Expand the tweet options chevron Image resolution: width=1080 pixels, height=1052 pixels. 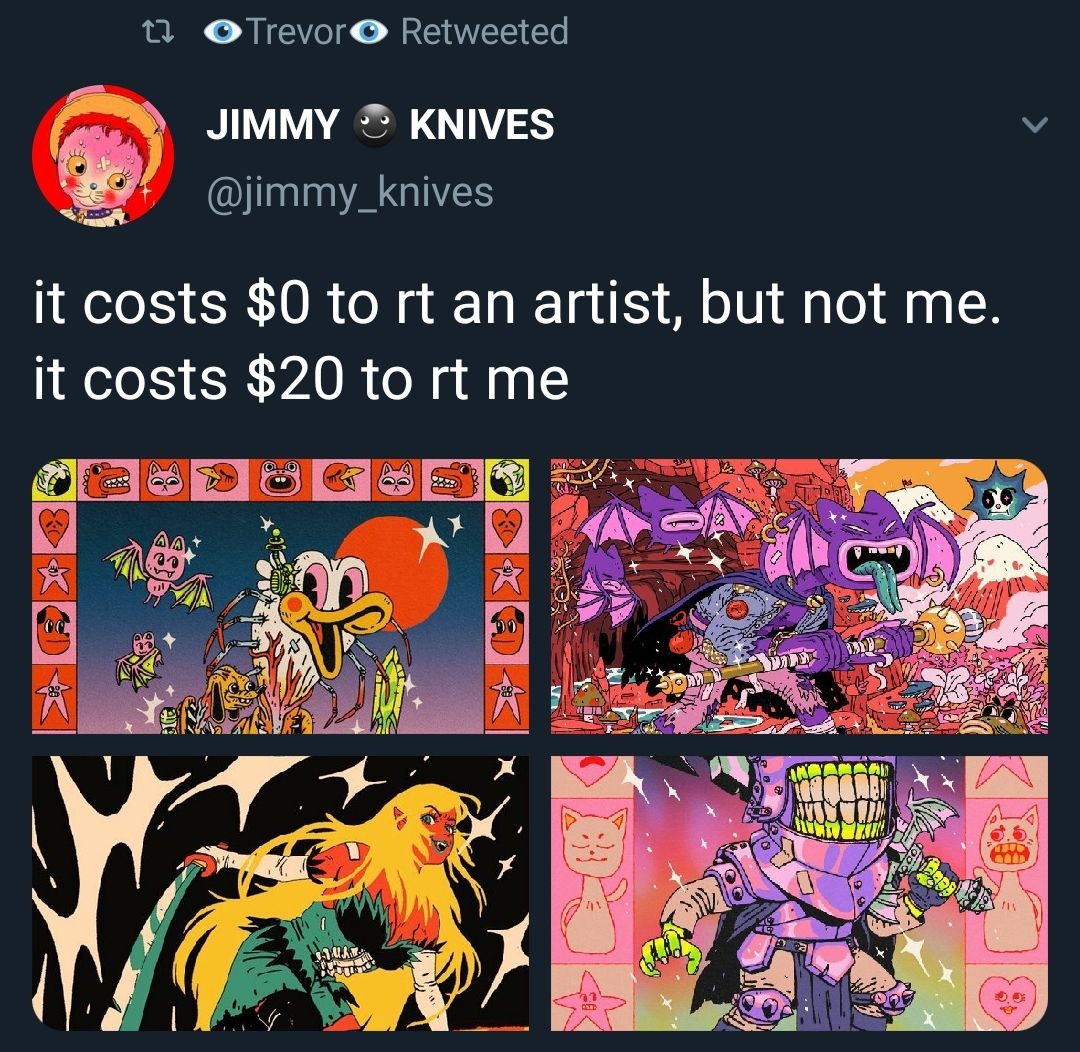point(1034,124)
